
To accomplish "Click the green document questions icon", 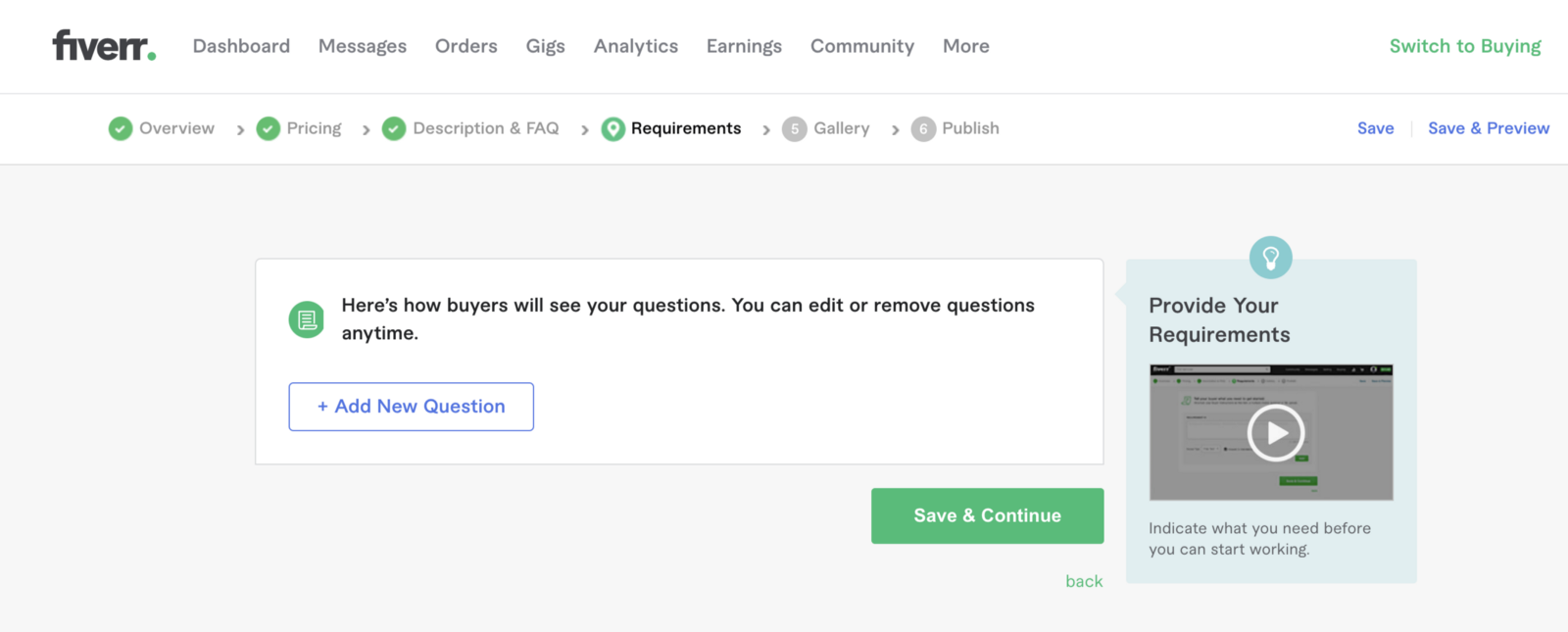I will pos(307,319).
